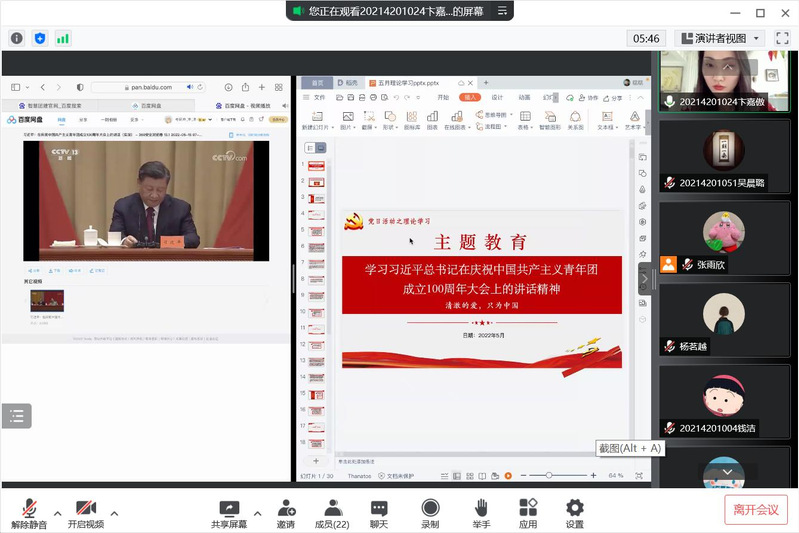This screenshot has height=533, width=799.
Task: Expand audio options arrow beside 解除静音
Action: 57,514
